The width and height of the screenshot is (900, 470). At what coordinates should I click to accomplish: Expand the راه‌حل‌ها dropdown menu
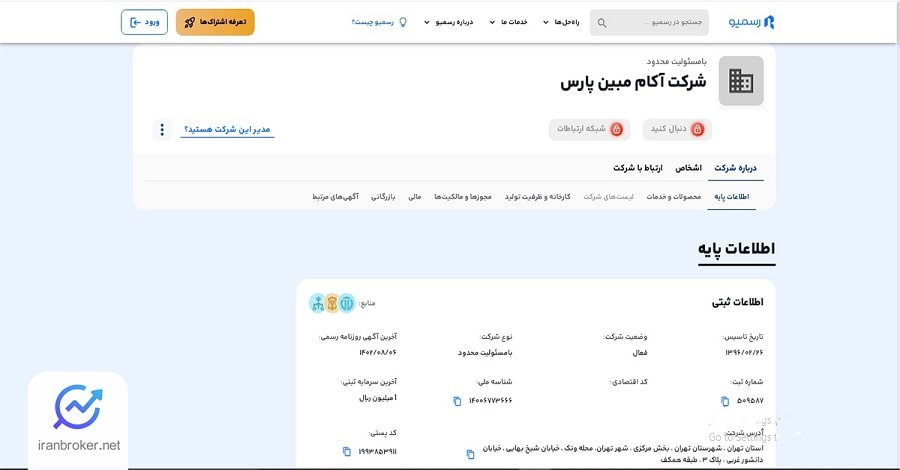click(x=560, y=22)
